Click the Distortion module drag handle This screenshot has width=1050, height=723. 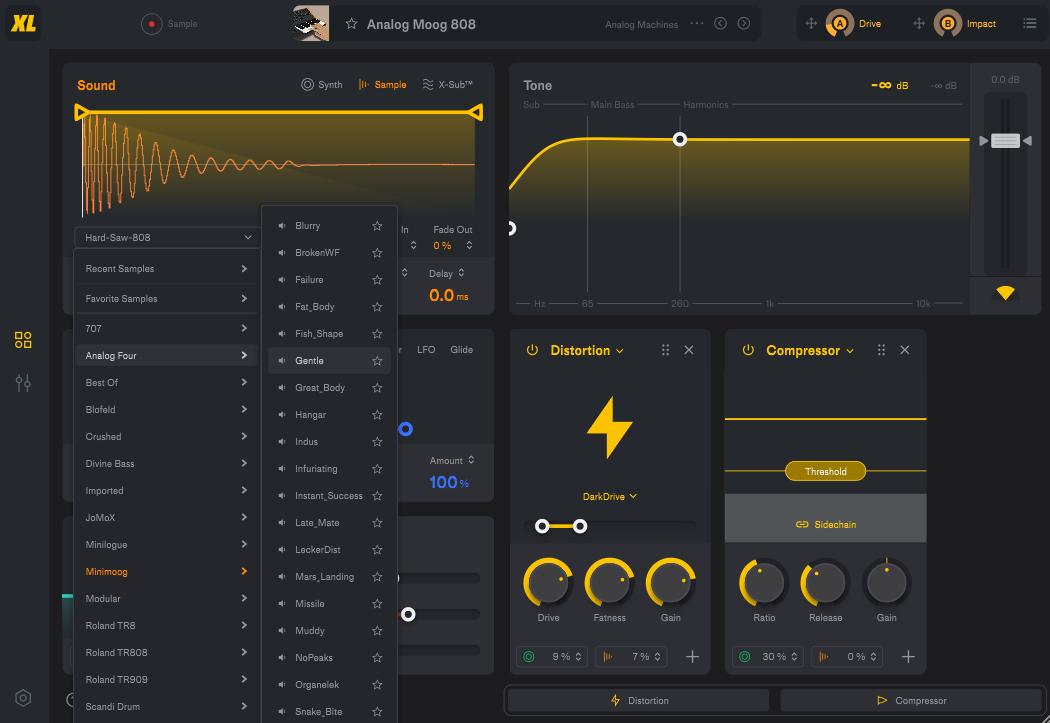coord(665,350)
